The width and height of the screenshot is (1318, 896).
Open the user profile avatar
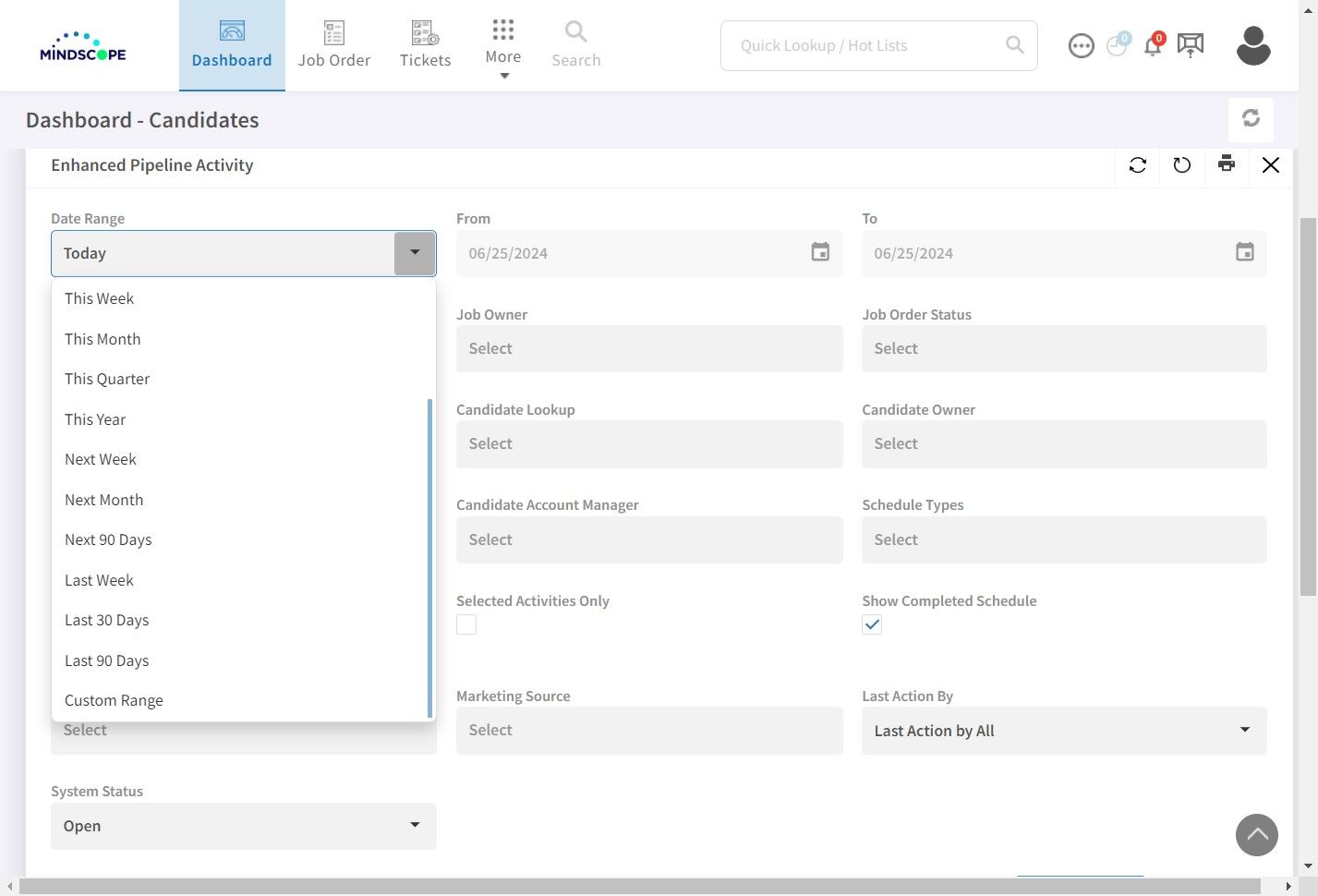click(x=1253, y=45)
